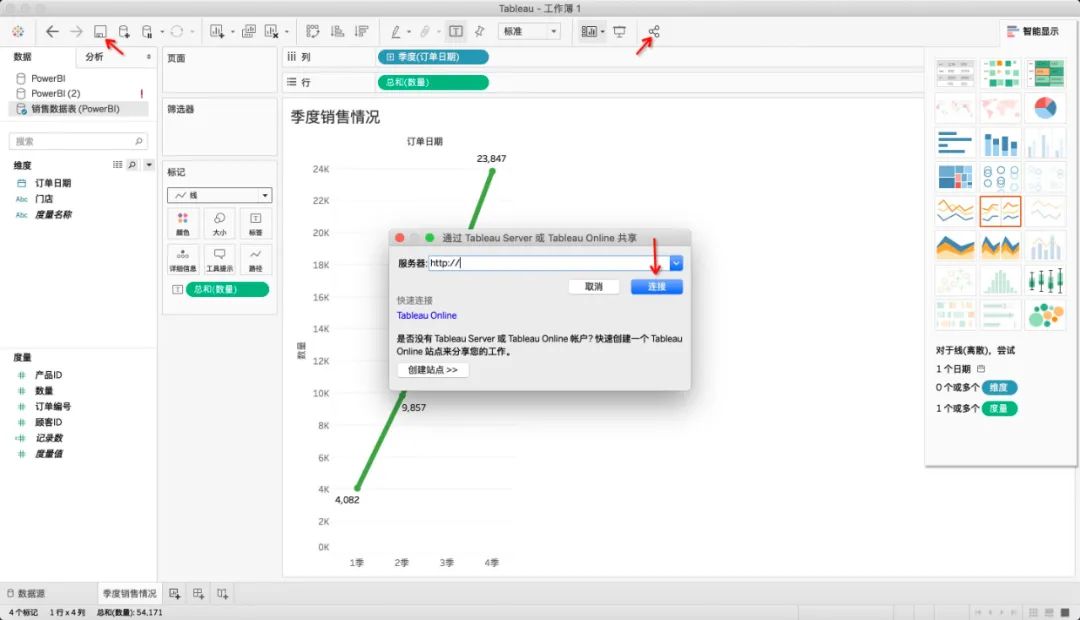Click the 取消 button in share dialog
The width and height of the screenshot is (1080, 620).
[x=594, y=287]
